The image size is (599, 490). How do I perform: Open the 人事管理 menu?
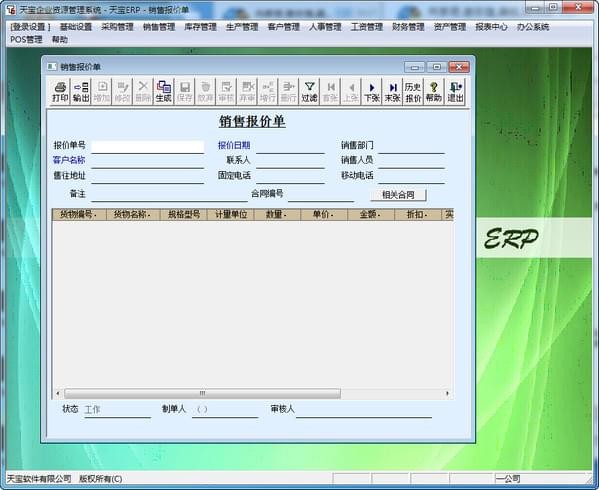click(x=325, y=27)
